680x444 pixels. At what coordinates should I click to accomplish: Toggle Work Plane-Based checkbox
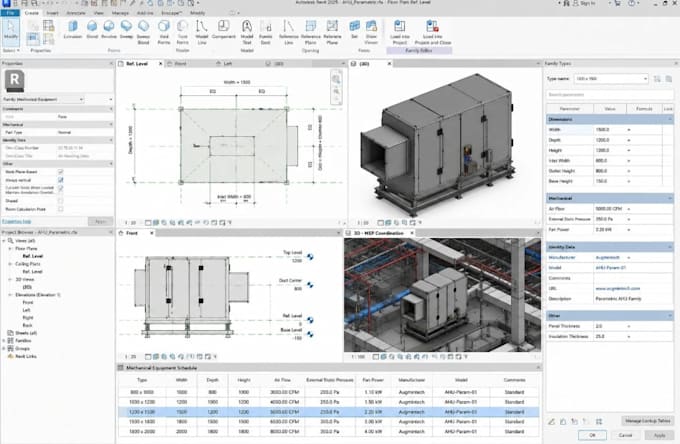tap(60, 172)
